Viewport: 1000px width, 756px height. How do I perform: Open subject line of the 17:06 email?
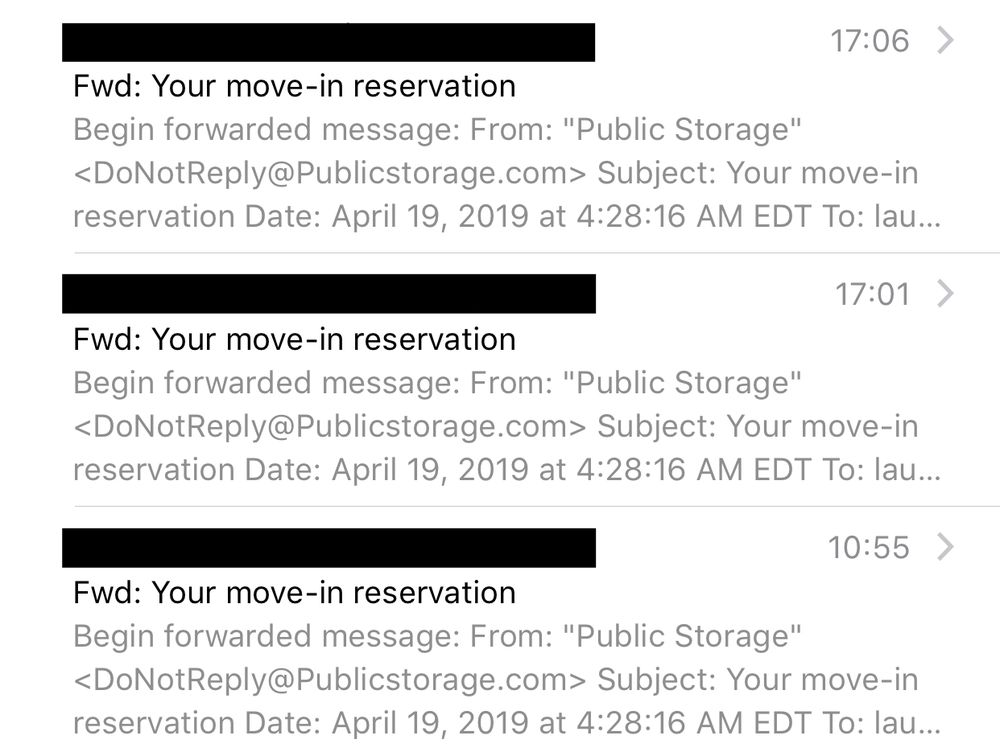click(295, 86)
